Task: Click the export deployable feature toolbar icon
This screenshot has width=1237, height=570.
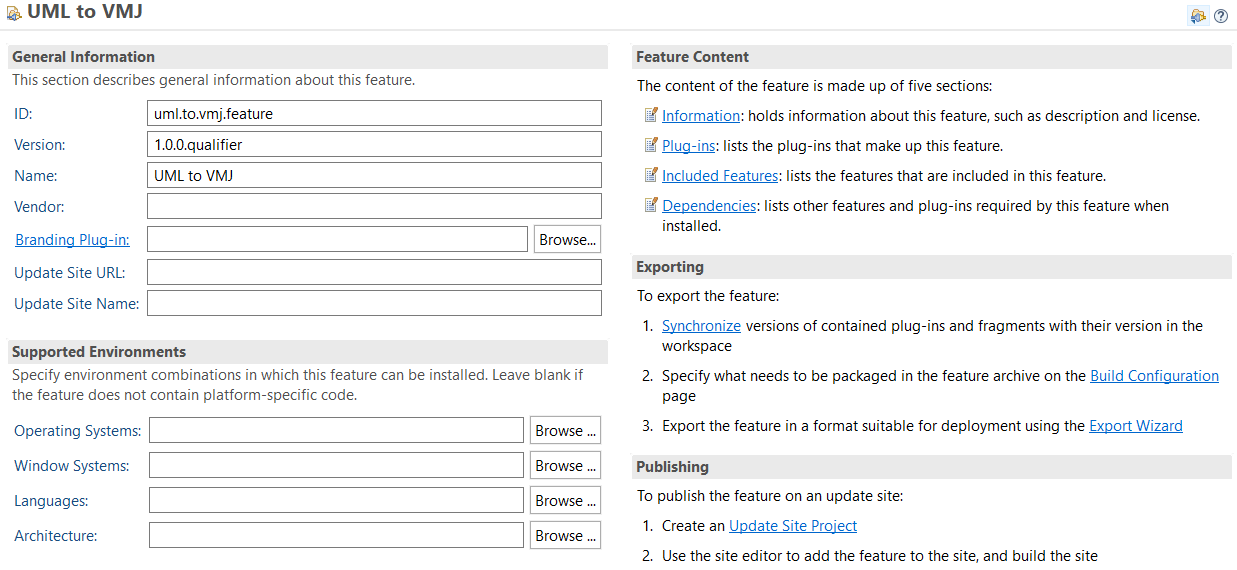Action: pyautogui.click(x=1197, y=16)
